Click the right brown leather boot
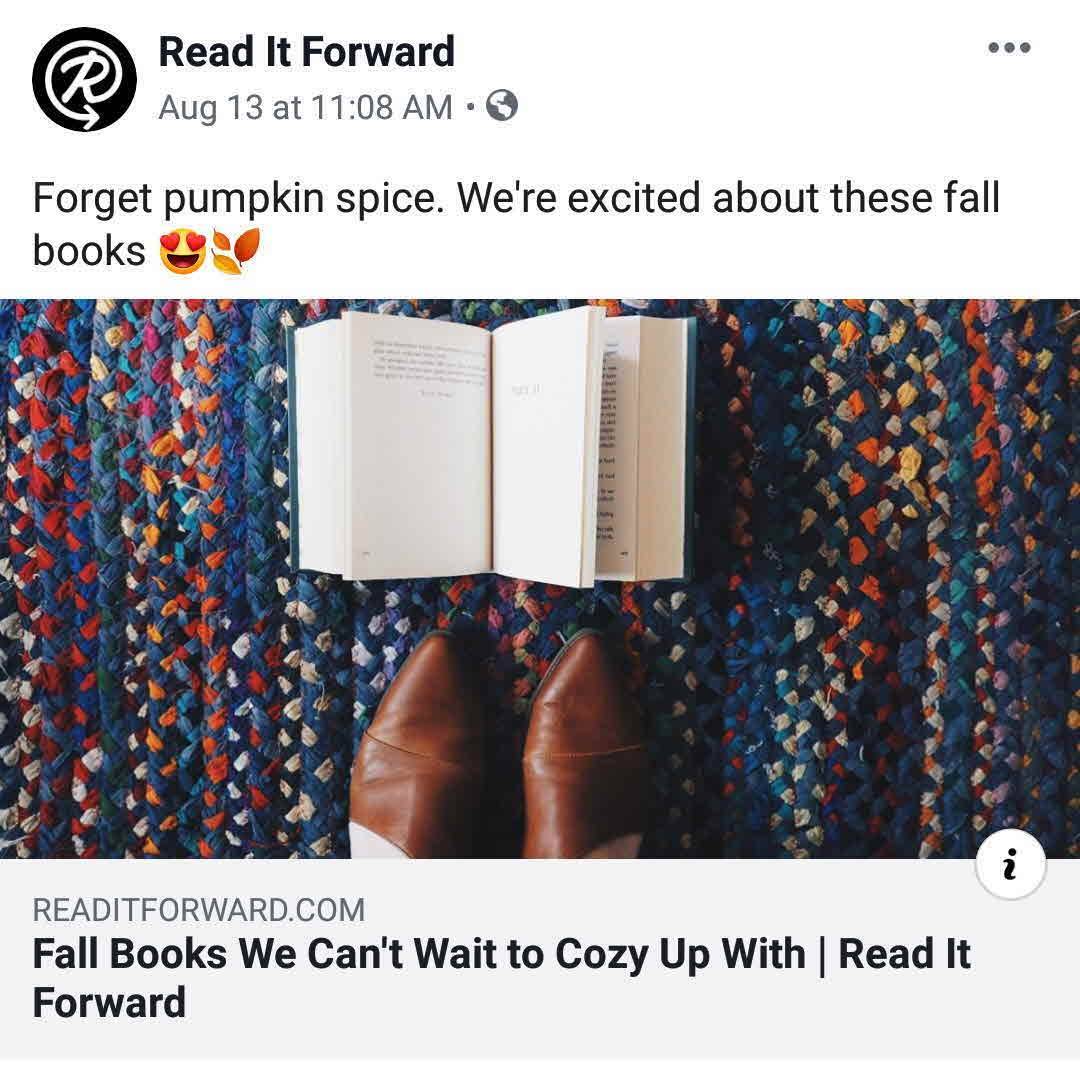The image size is (1080, 1080). [585, 745]
